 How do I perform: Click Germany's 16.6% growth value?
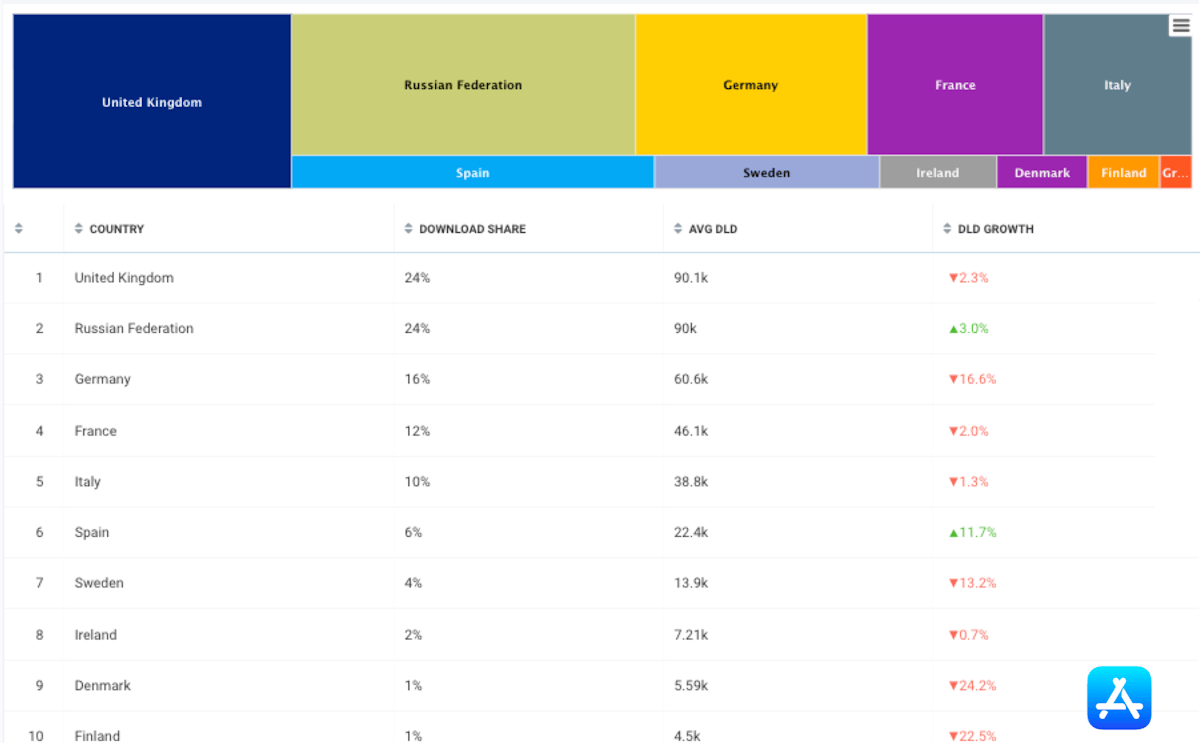pos(972,379)
